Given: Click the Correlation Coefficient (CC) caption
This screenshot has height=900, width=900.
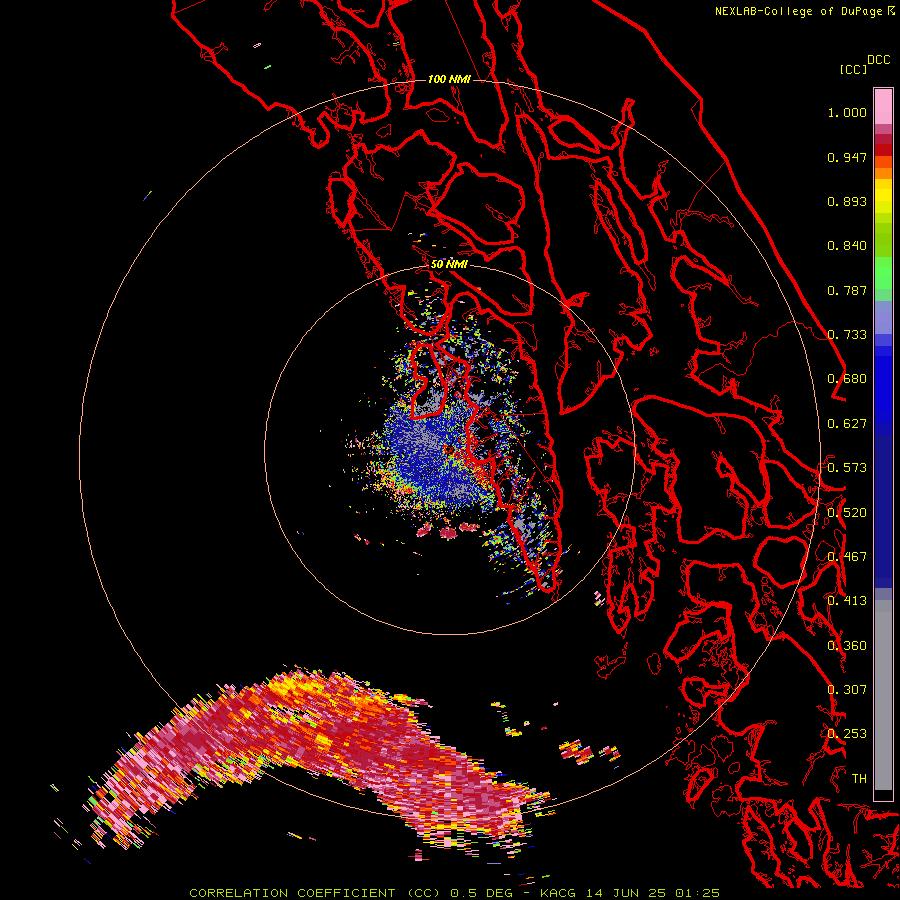Looking at the screenshot, I should (x=315, y=893).
